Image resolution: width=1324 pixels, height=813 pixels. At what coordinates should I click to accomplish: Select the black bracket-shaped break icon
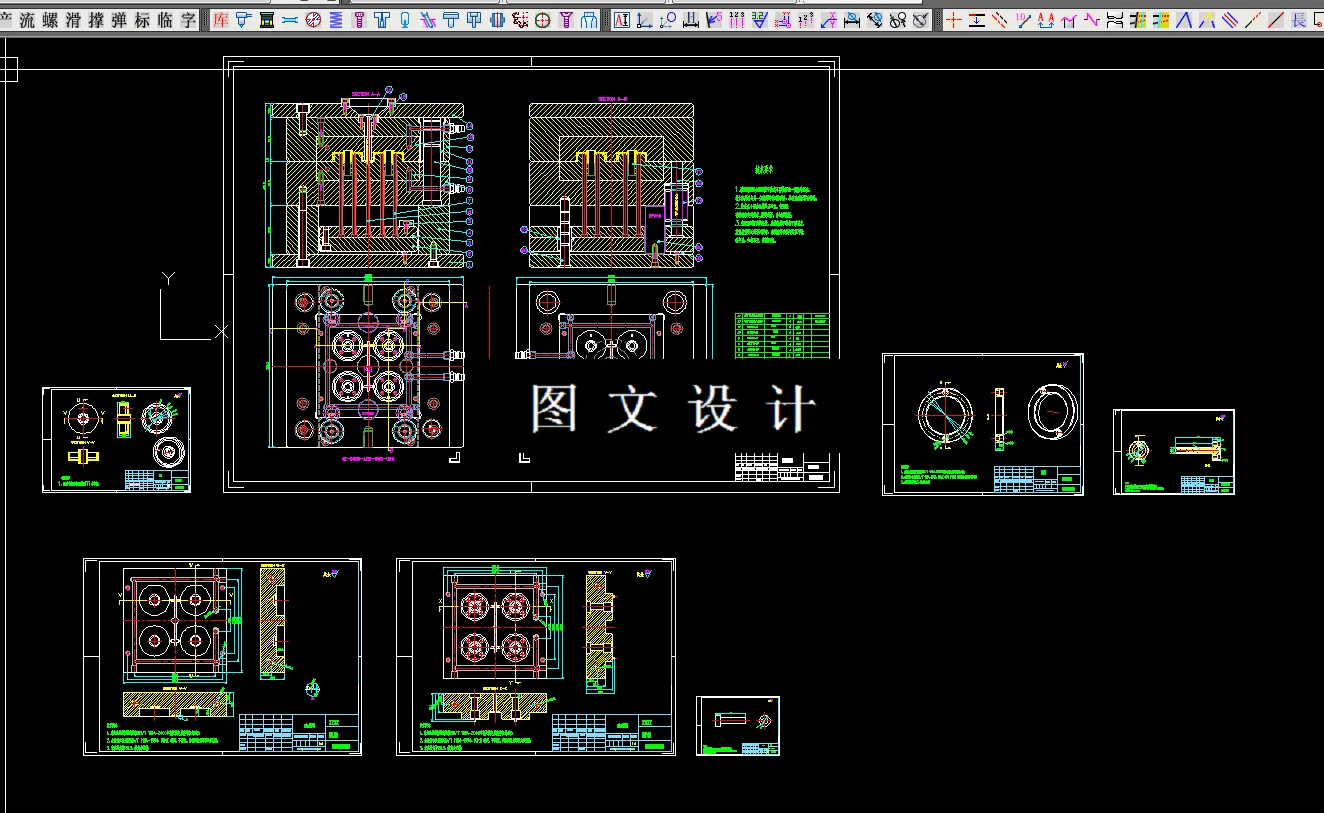point(1115,19)
